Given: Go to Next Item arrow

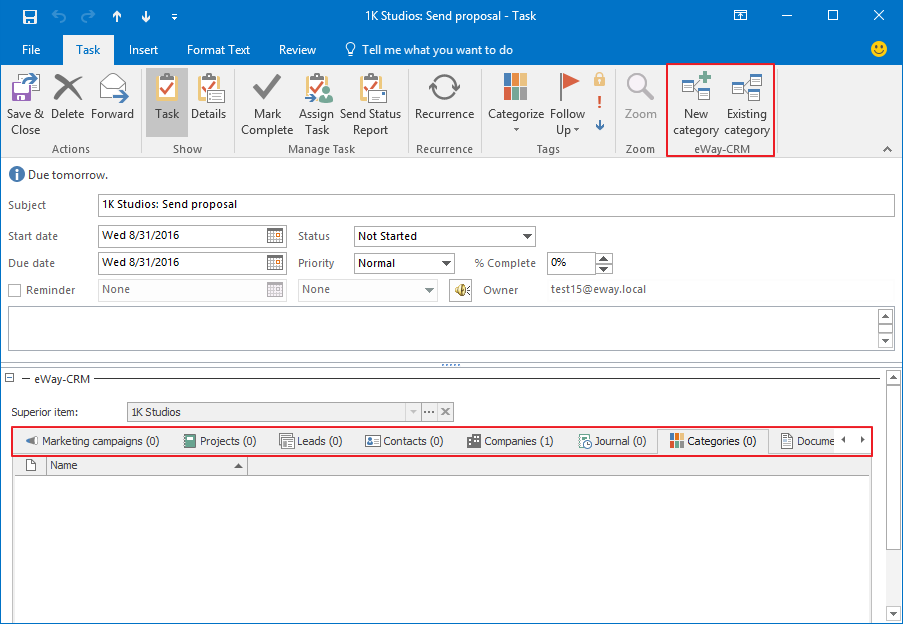Looking at the screenshot, I should pyautogui.click(x=146, y=17).
